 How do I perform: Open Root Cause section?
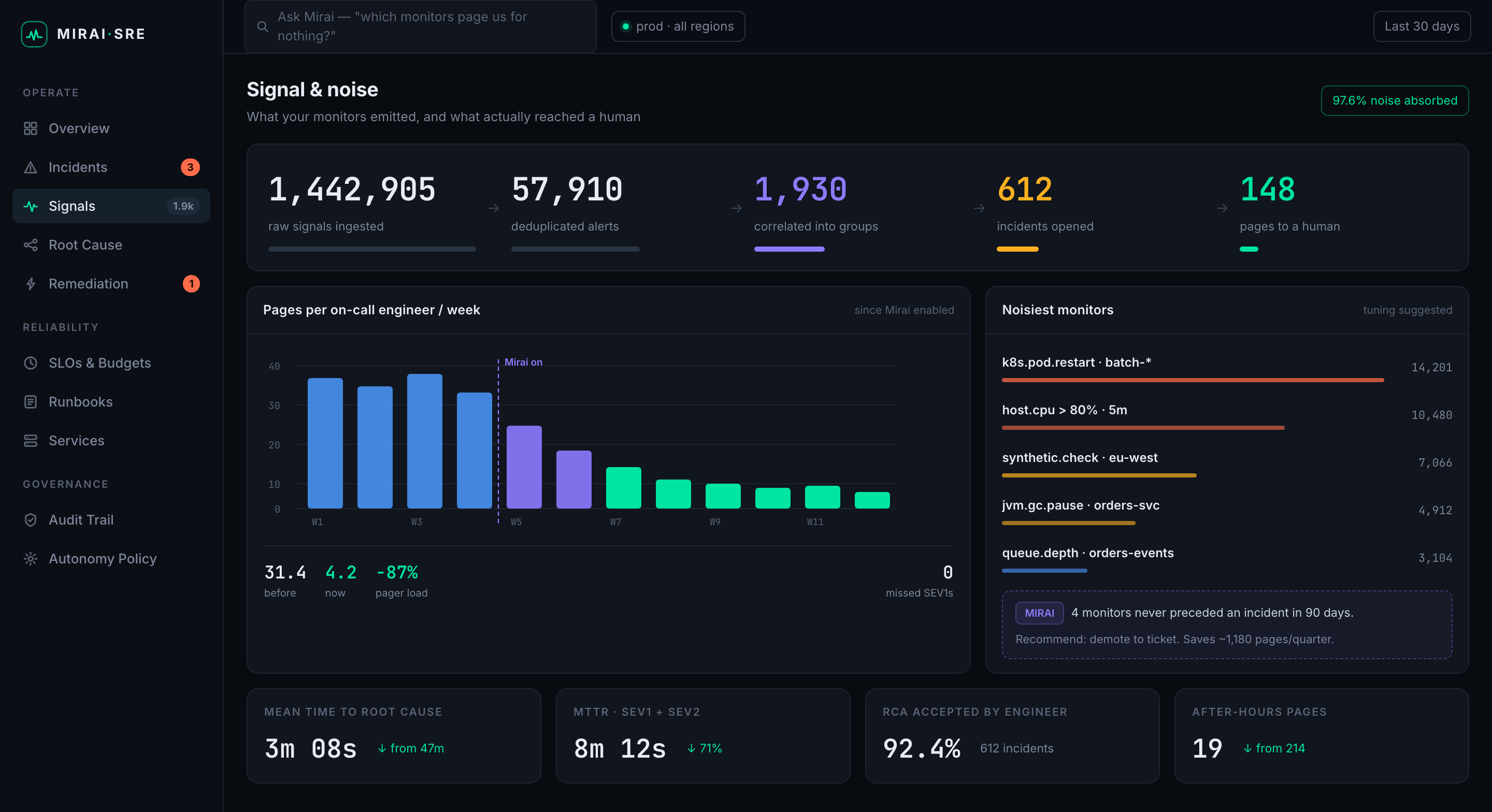click(x=111, y=245)
